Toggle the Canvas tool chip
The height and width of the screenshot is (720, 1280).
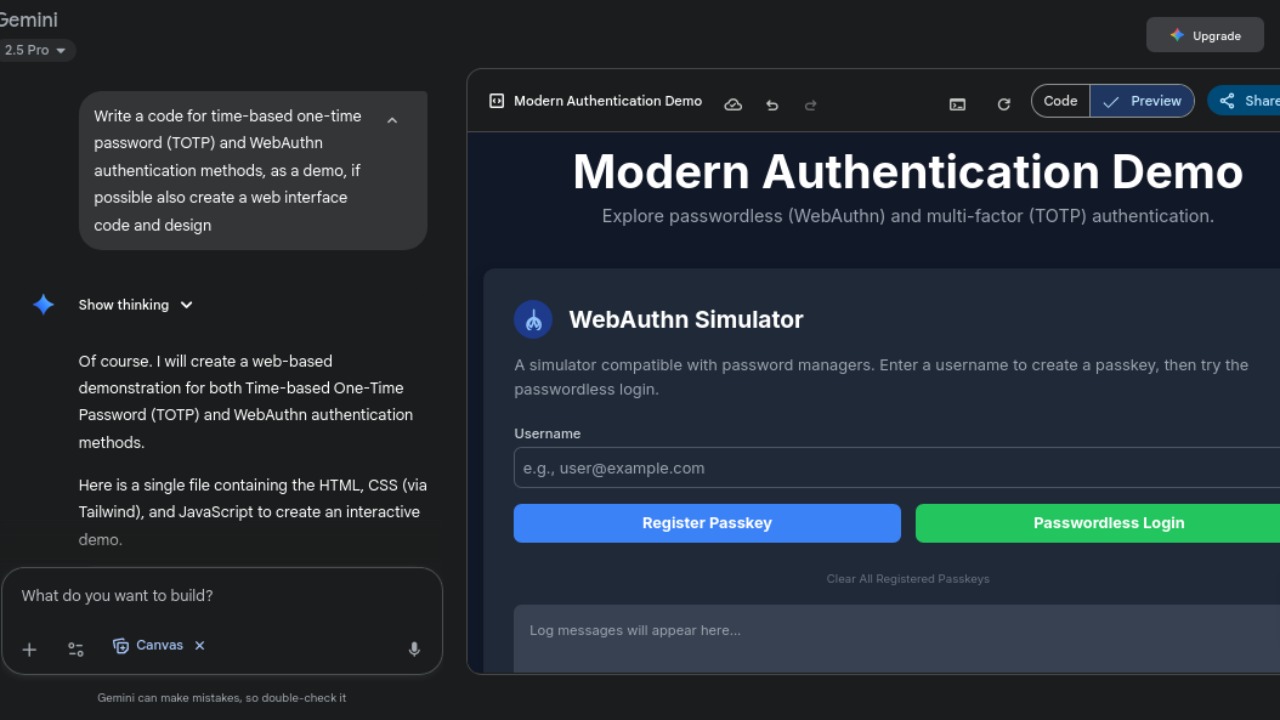coord(148,646)
